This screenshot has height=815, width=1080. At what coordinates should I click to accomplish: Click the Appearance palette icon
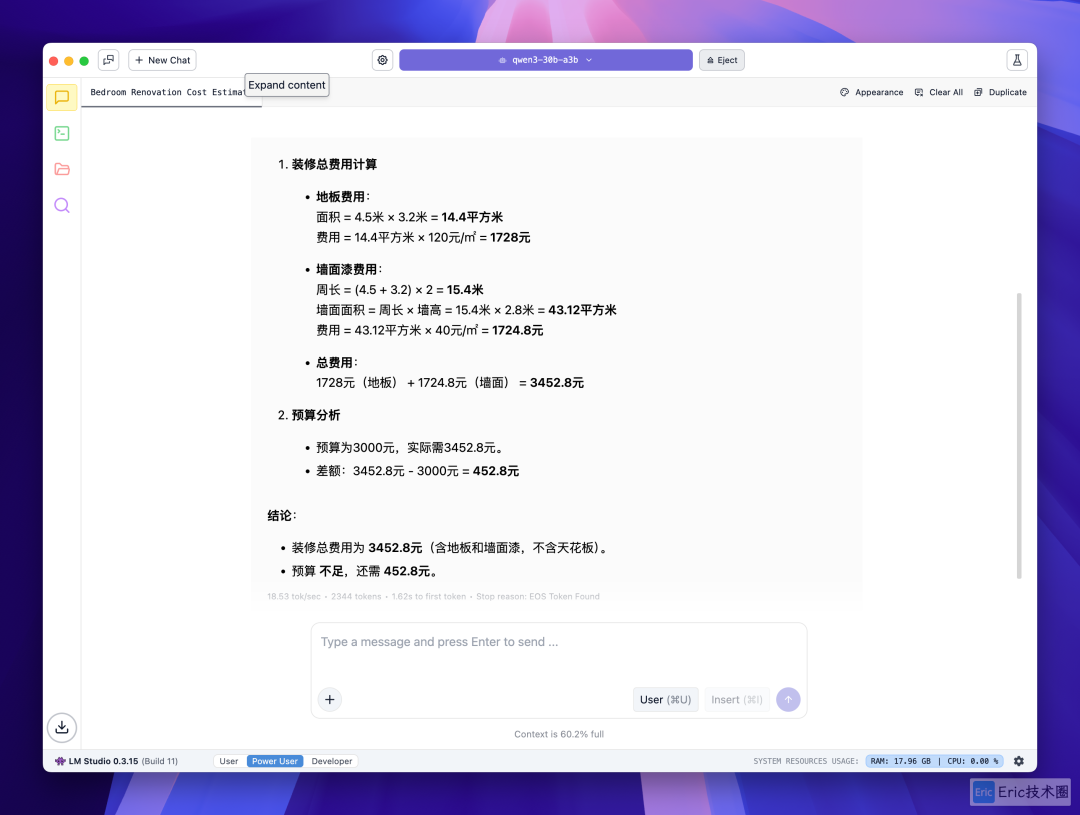coord(844,92)
